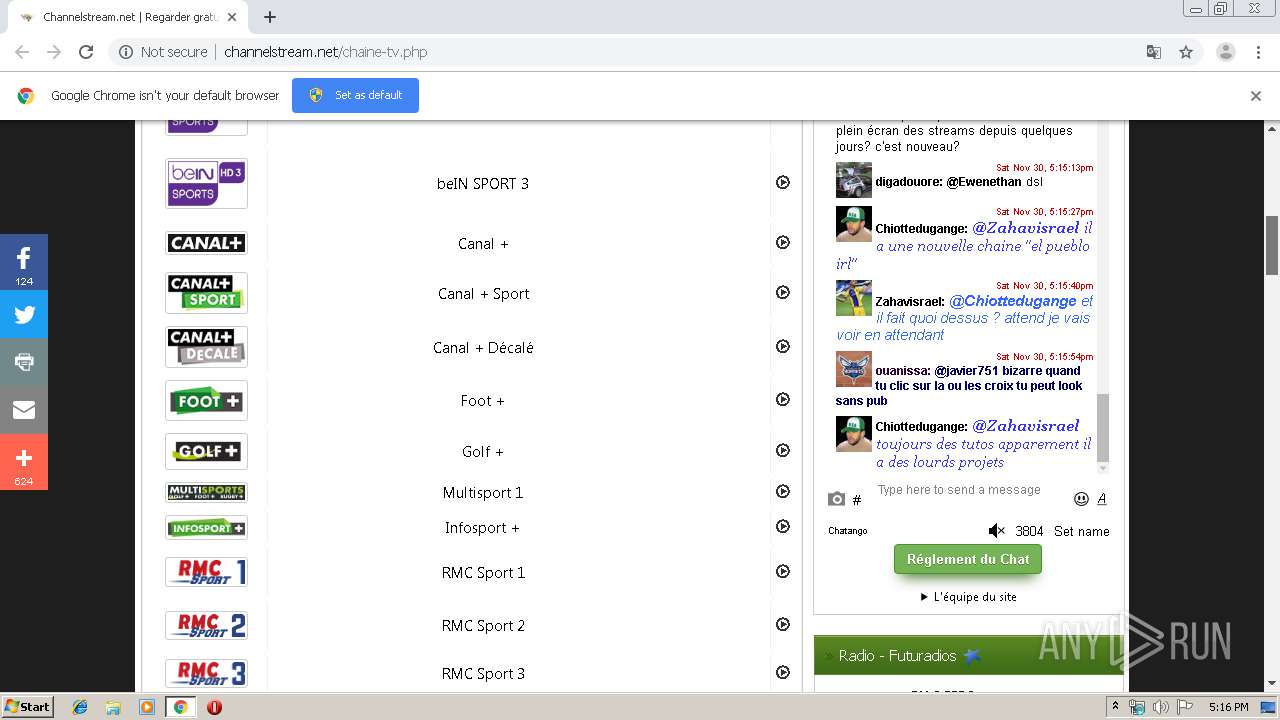Play the Golf + stream
This screenshot has height=720, width=1280.
point(783,450)
